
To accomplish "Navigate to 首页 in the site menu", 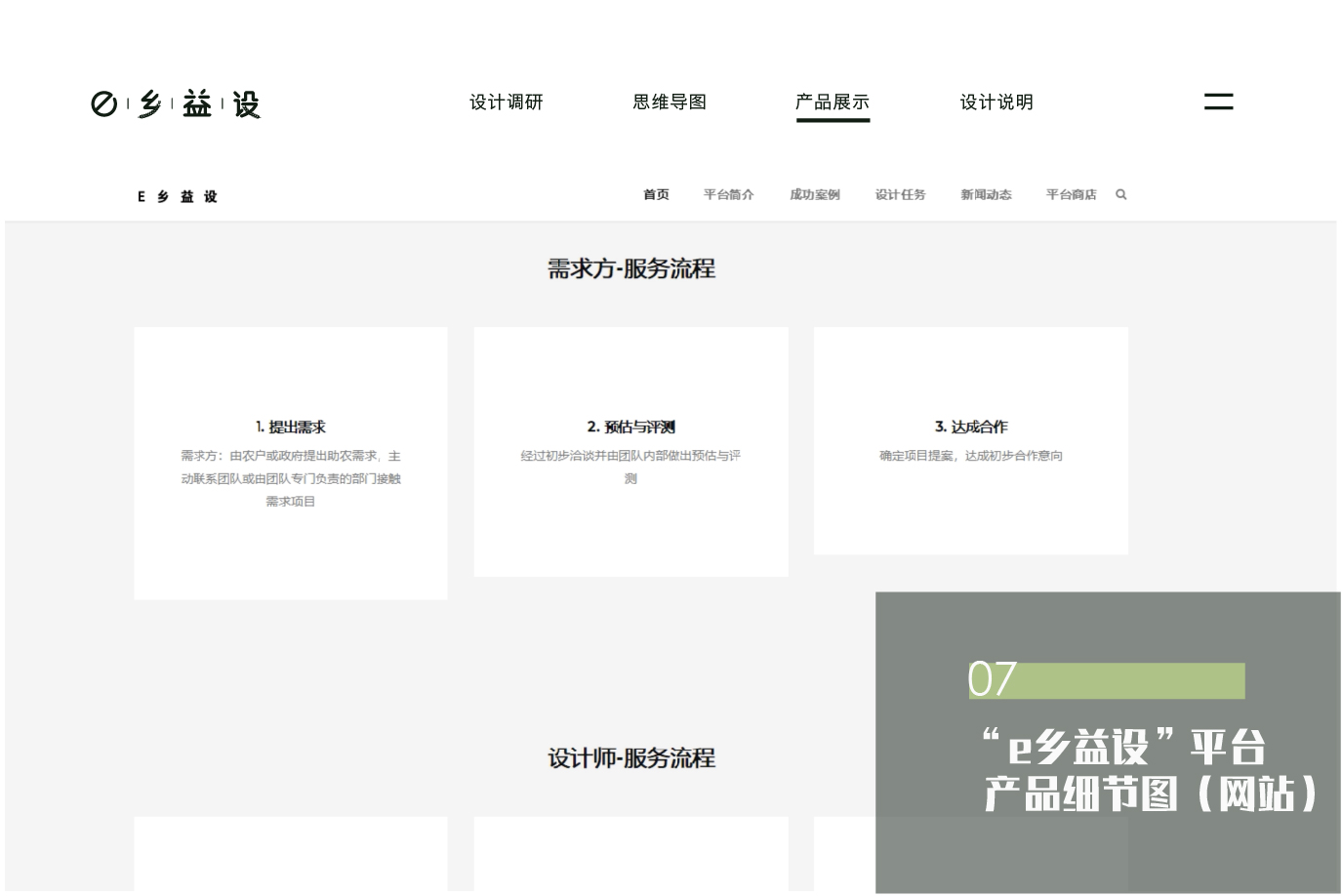I will 656,194.
